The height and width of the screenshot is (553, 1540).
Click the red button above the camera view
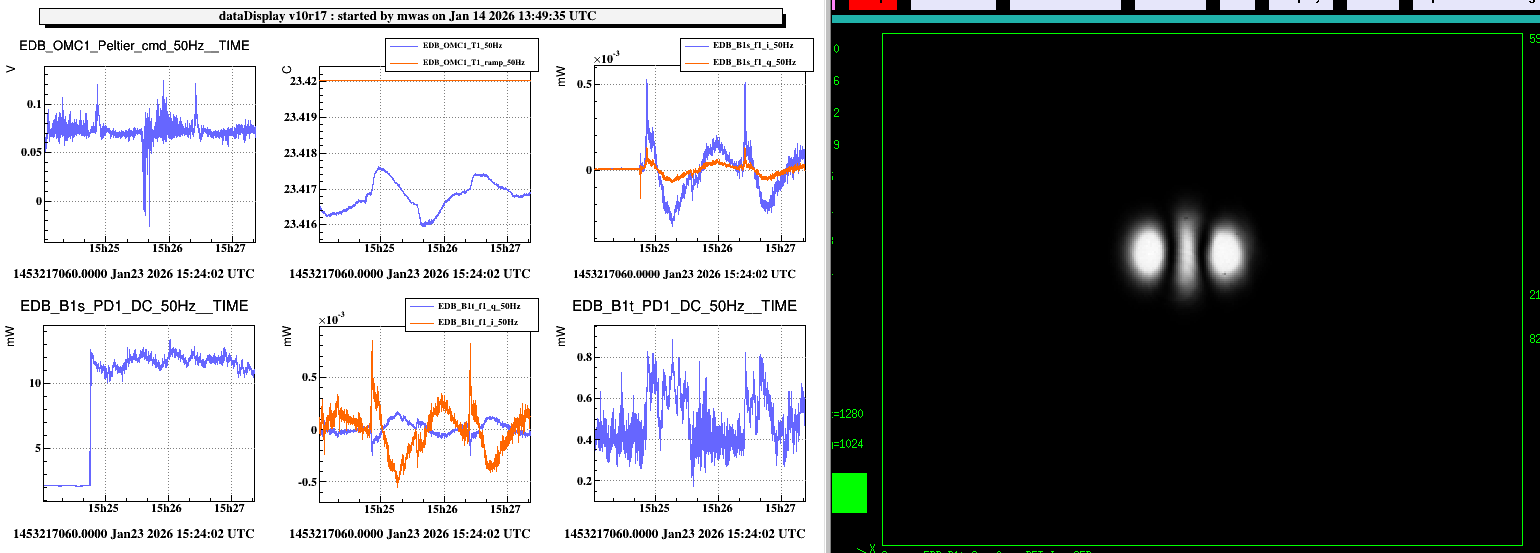873,4
